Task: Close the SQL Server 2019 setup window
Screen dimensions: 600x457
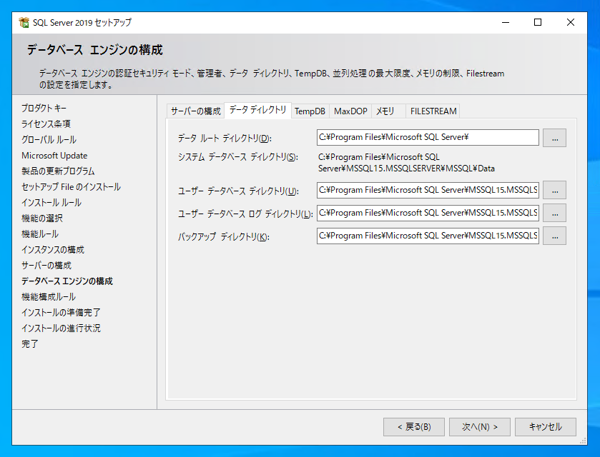Action: [x=570, y=23]
